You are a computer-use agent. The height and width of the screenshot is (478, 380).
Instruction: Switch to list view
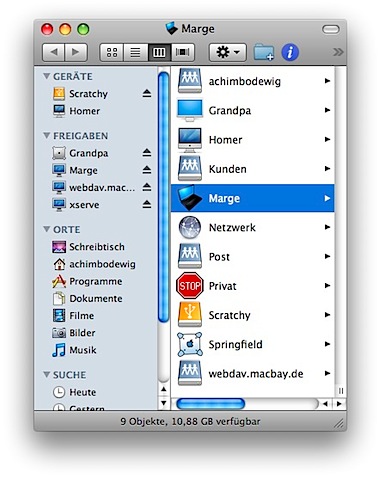(x=135, y=52)
